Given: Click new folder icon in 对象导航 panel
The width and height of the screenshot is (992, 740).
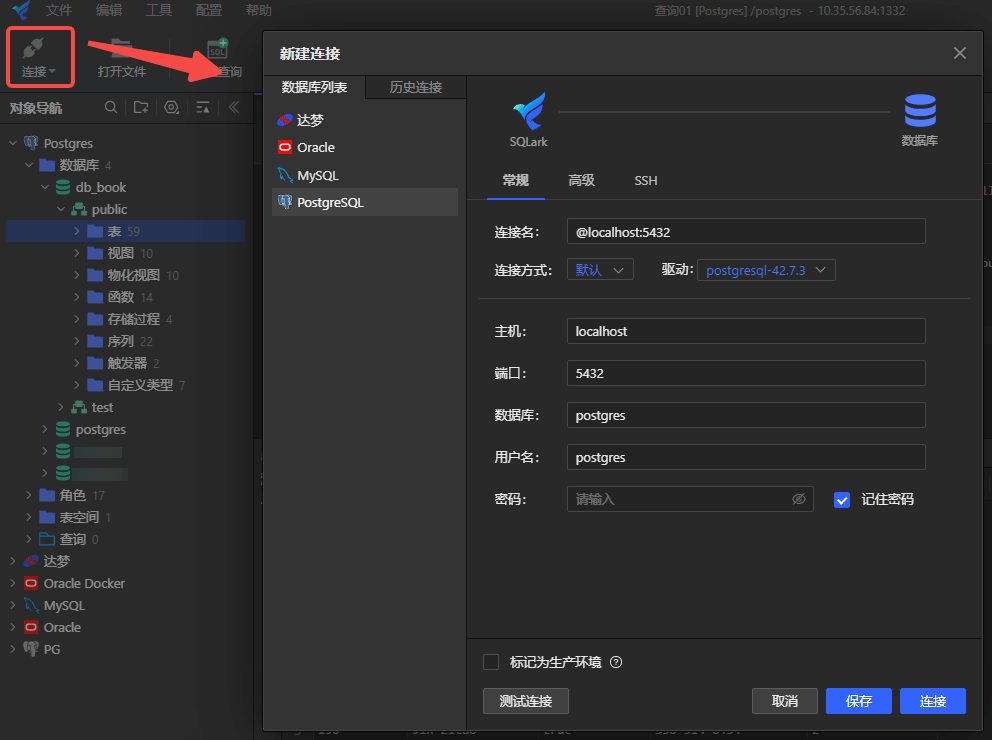Looking at the screenshot, I should (x=141, y=108).
